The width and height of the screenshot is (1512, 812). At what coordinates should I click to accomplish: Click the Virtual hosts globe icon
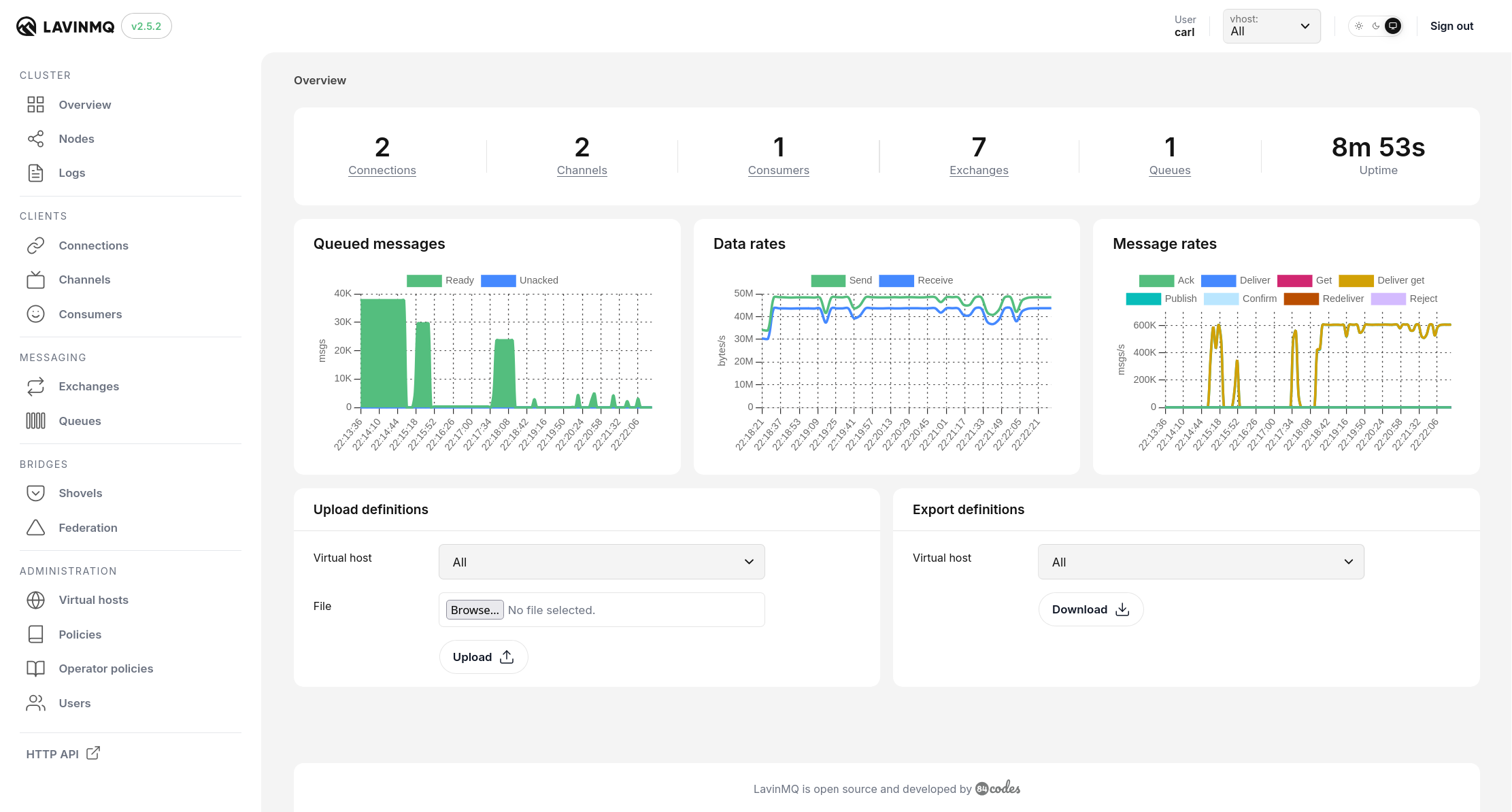click(x=35, y=600)
